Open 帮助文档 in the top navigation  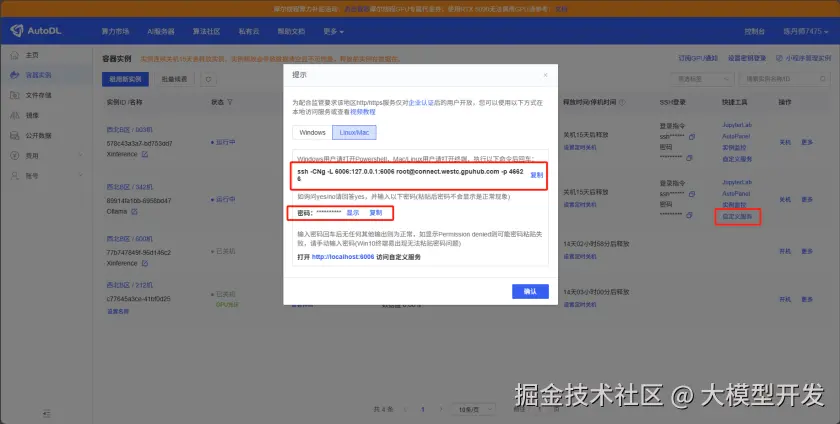(x=291, y=32)
